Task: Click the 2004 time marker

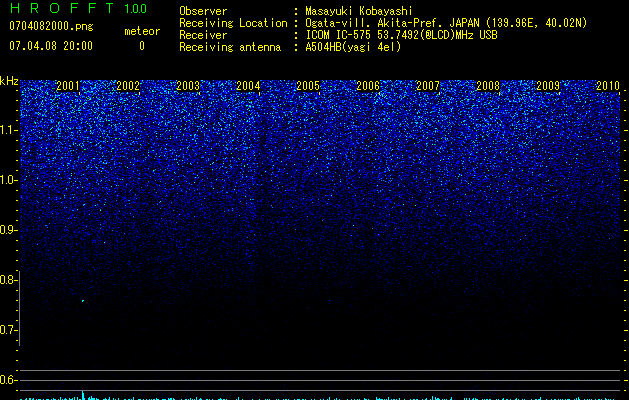Action: (248, 86)
